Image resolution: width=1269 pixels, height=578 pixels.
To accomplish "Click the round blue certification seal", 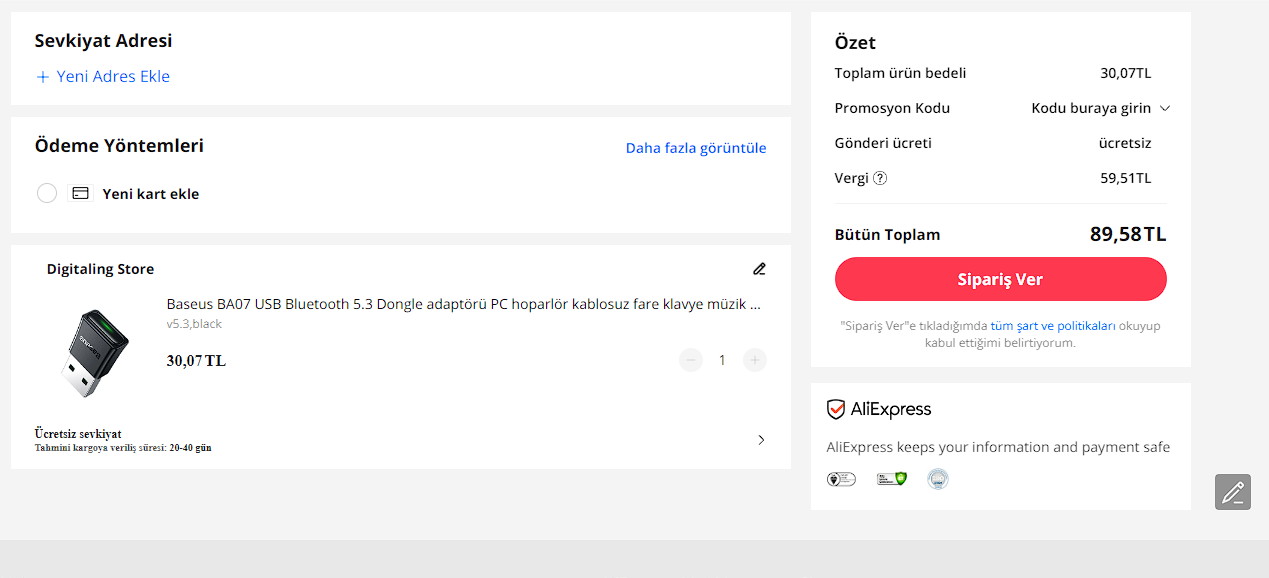I will coord(938,479).
